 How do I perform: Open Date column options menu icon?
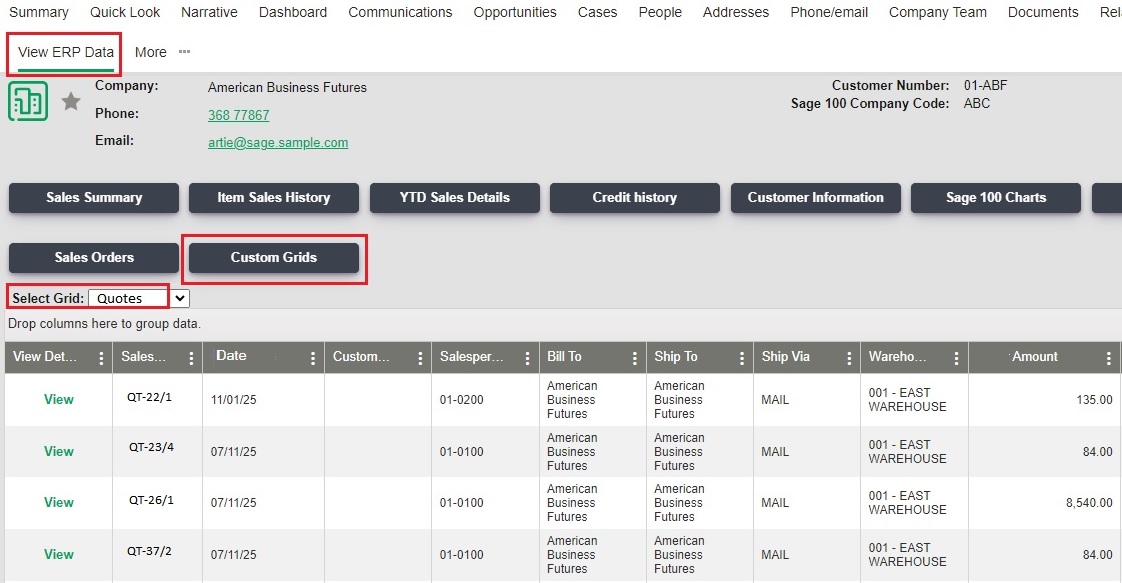312,358
